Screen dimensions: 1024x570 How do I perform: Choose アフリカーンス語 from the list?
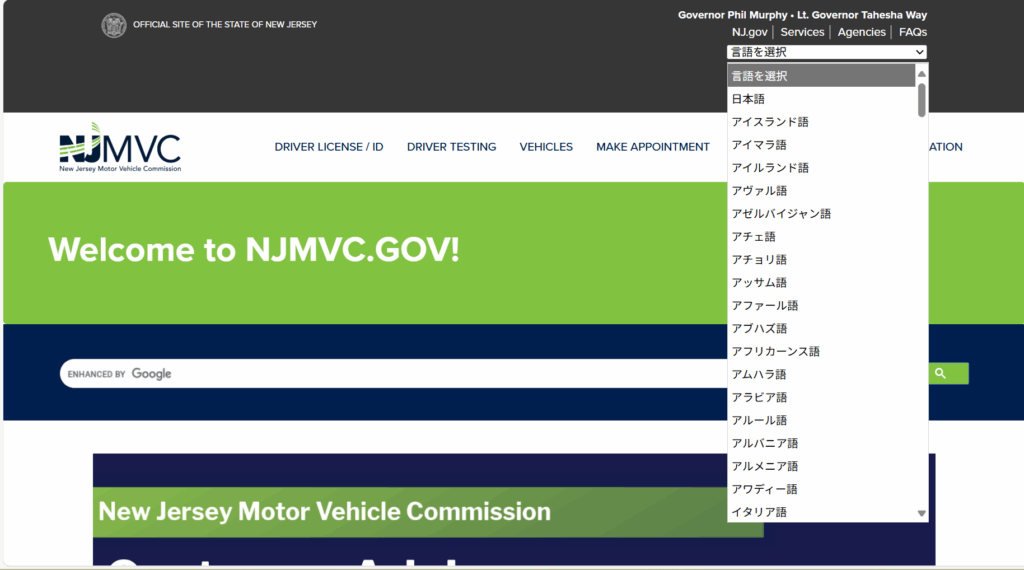775,351
